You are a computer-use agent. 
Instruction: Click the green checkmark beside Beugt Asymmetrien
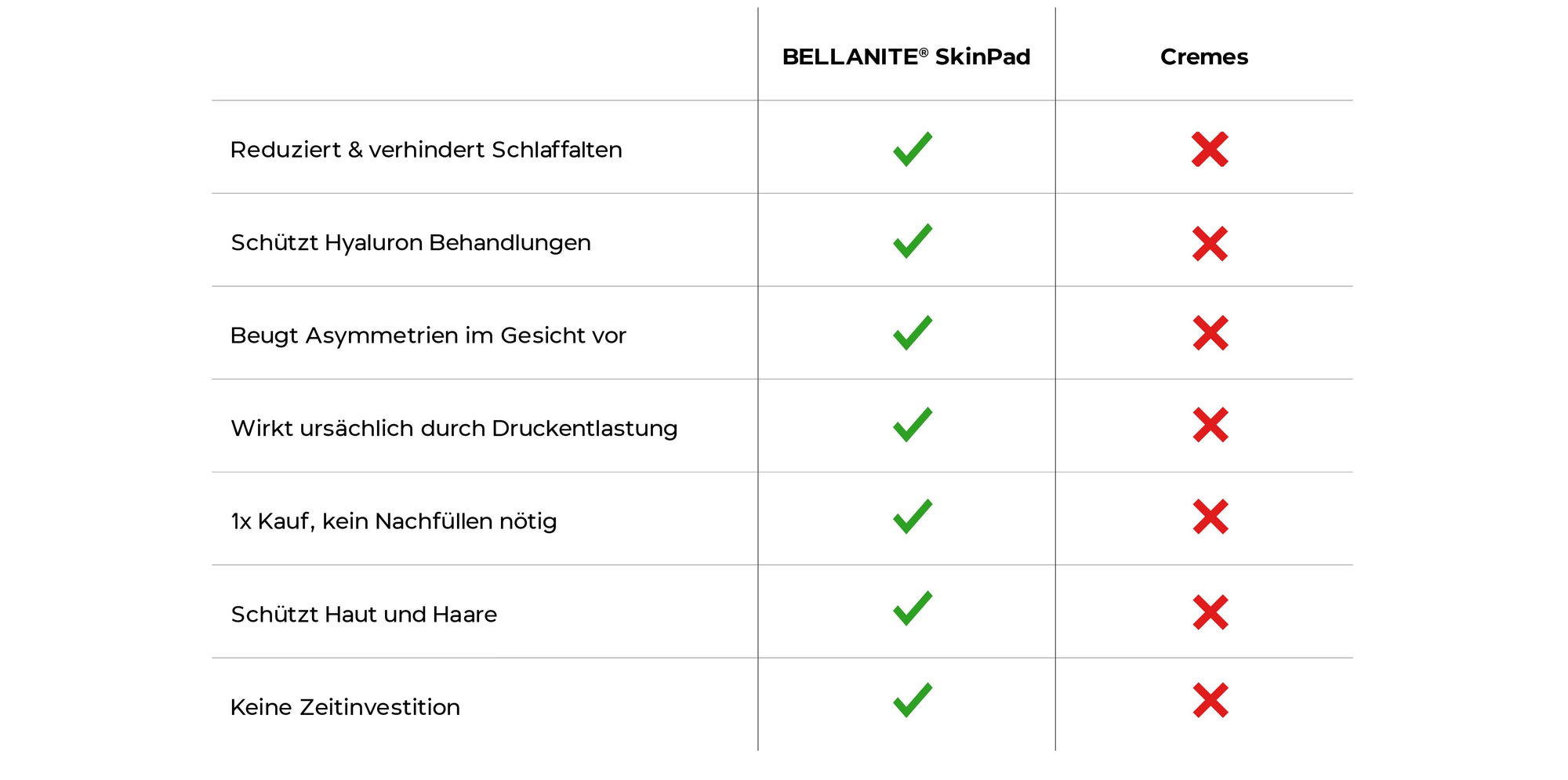pyautogui.click(x=913, y=333)
